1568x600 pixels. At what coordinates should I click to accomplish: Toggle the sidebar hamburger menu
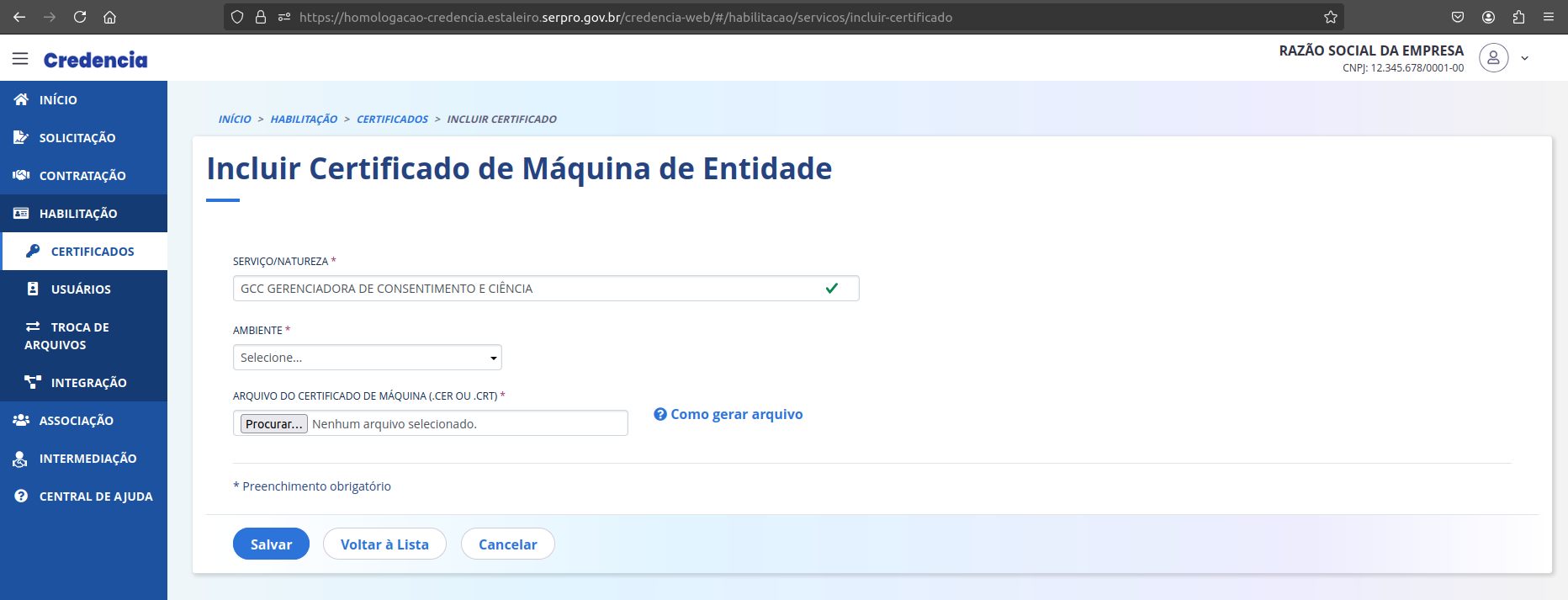coord(20,59)
